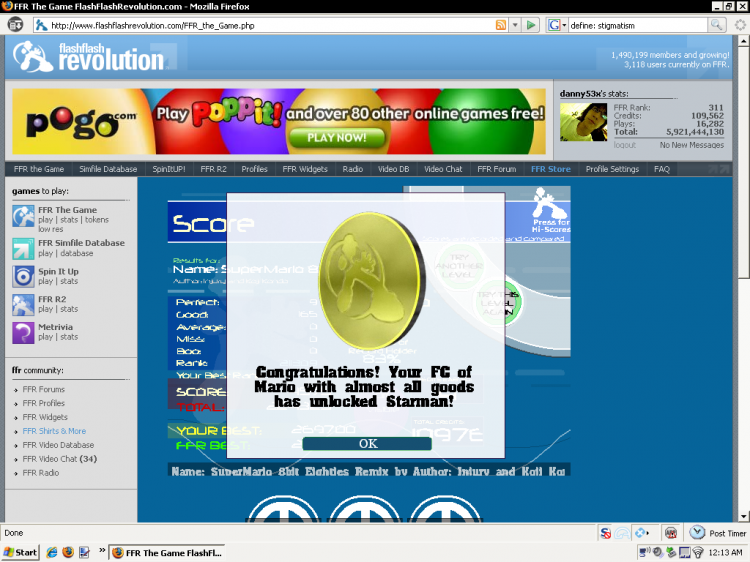Click the purple Metrivia question mark icon
This screenshot has width=750, height=562.
point(23,332)
